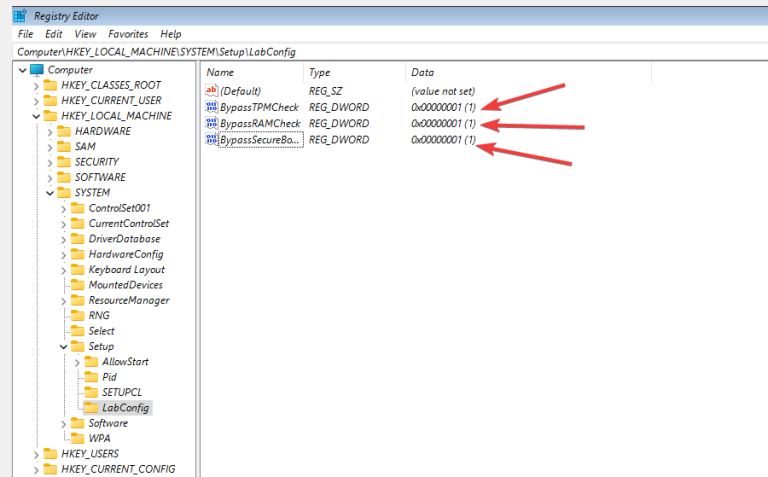Click the HKEY_LOCAL_MACHINE folder icon
This screenshot has height=477, width=768.
click(x=50, y=116)
